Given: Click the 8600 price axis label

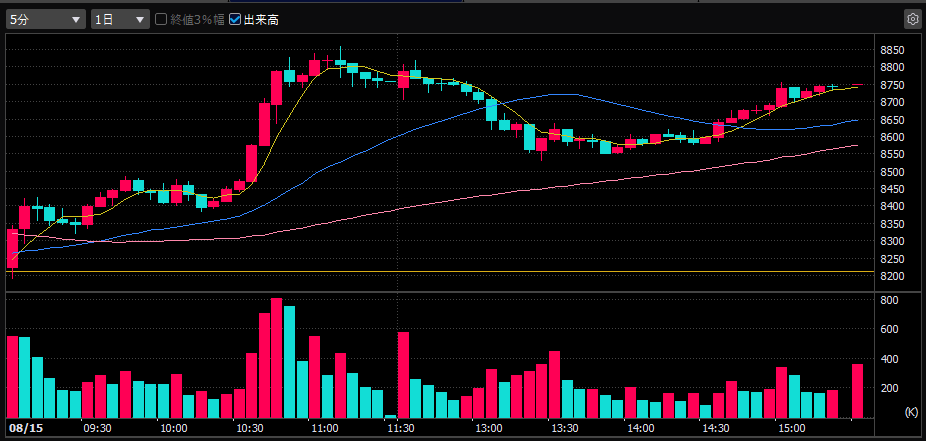Looking at the screenshot, I should pos(892,137).
